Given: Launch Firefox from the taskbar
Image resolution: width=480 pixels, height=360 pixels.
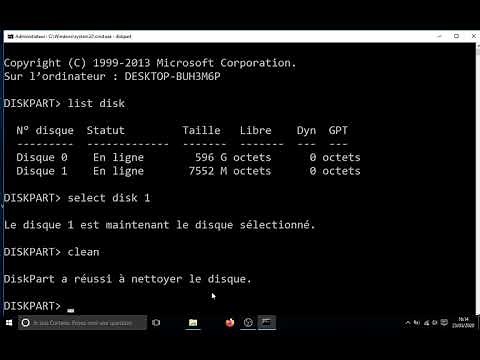Looking at the screenshot, I should (230, 323).
